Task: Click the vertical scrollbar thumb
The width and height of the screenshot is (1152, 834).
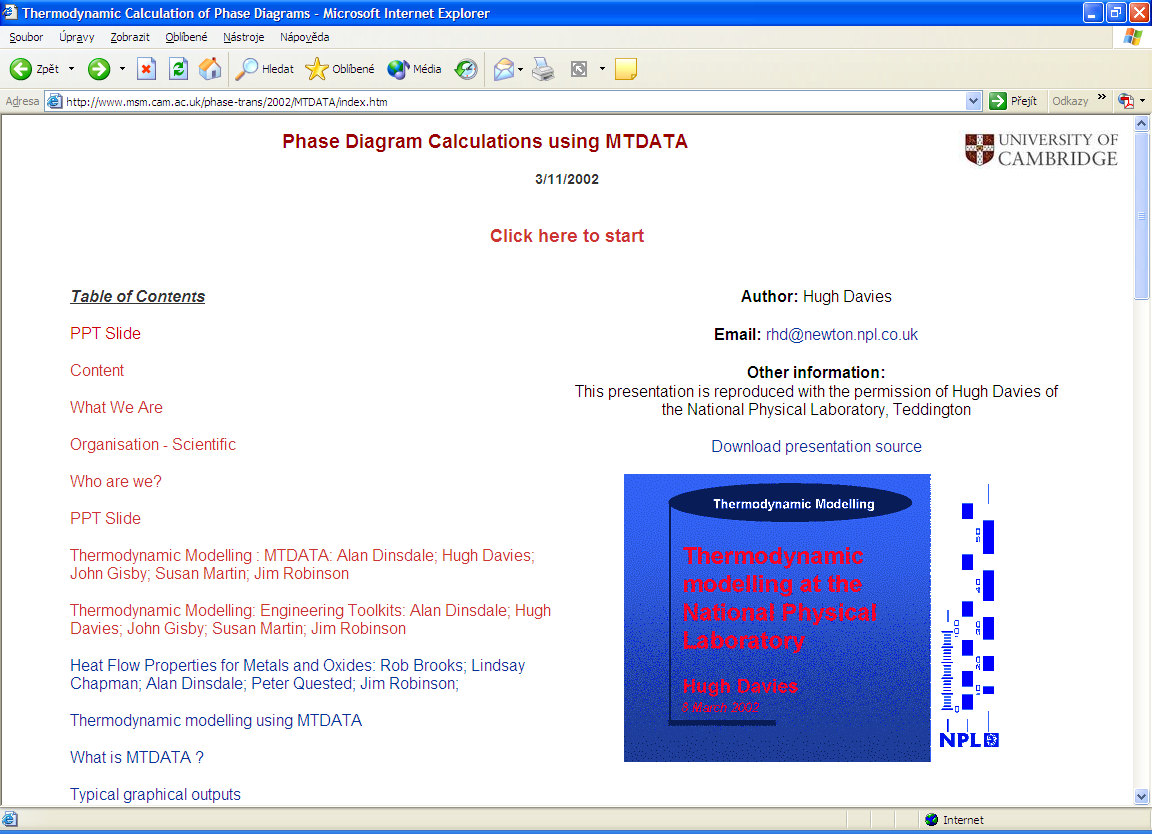Action: (x=1141, y=216)
